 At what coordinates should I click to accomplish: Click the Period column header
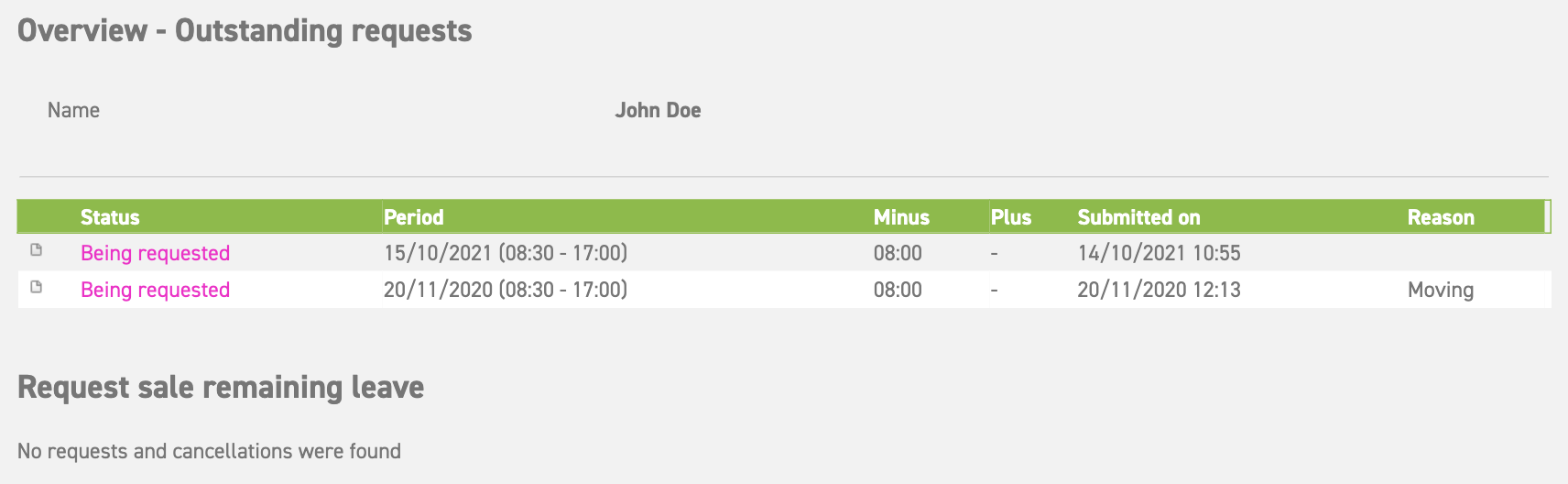413,217
